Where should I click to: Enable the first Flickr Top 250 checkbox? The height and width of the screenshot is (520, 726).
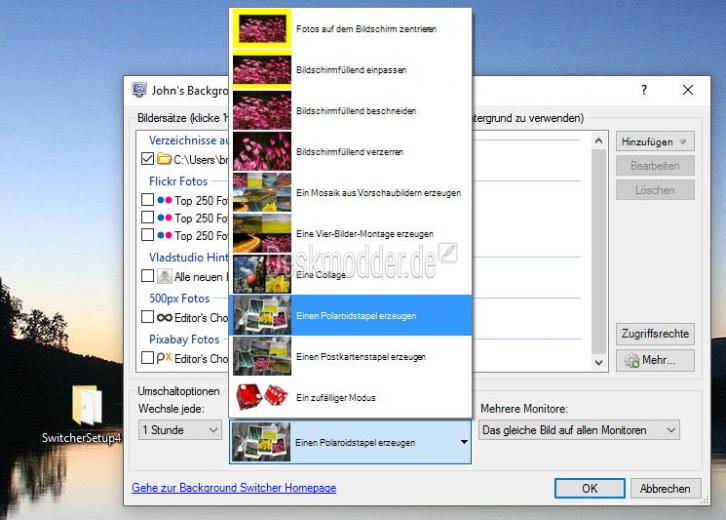tap(147, 200)
